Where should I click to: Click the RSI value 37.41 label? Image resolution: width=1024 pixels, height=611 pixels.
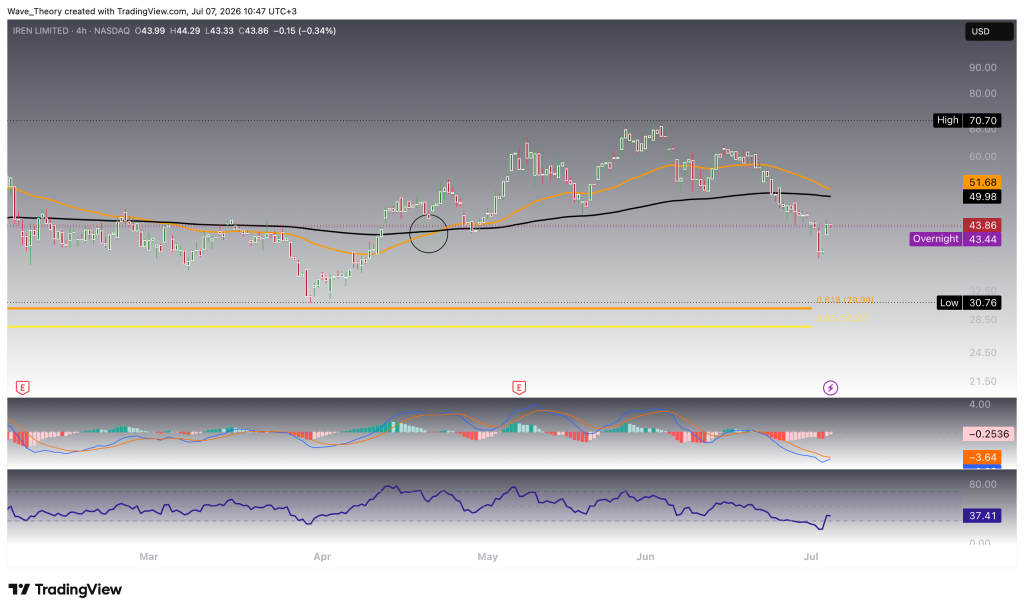(982, 516)
